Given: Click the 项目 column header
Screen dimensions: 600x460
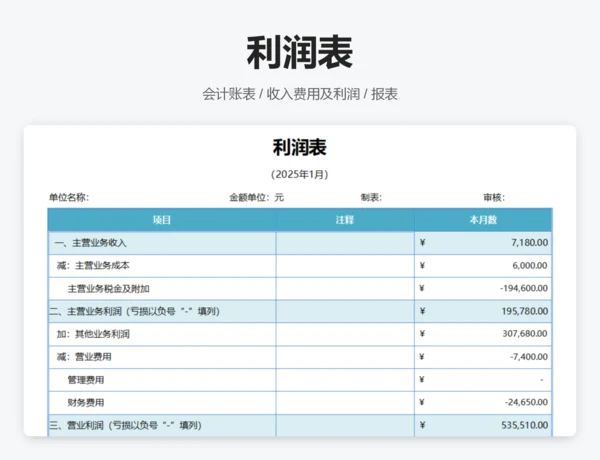Looking at the screenshot, I should click(162, 220).
